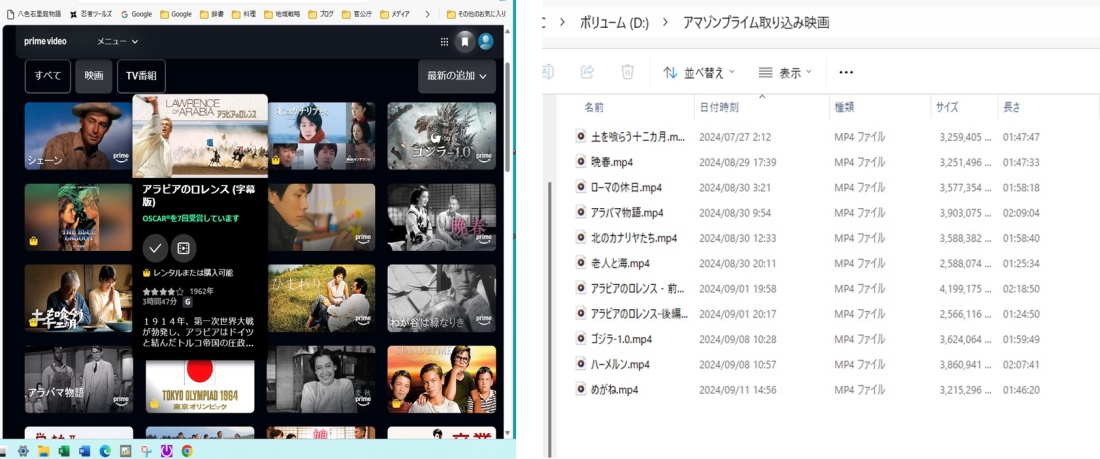
Task: Open the 八色石里庭物語 bookmark
Action: pyautogui.click(x=33, y=14)
